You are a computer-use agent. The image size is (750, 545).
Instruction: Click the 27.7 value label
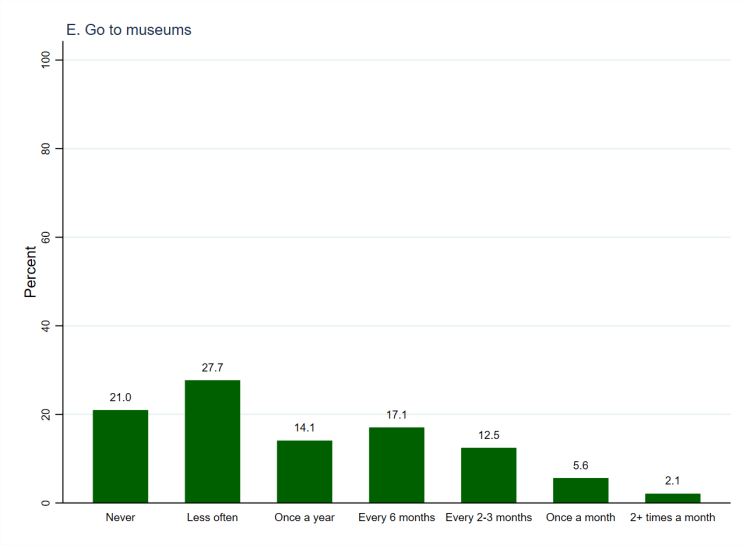(212, 368)
